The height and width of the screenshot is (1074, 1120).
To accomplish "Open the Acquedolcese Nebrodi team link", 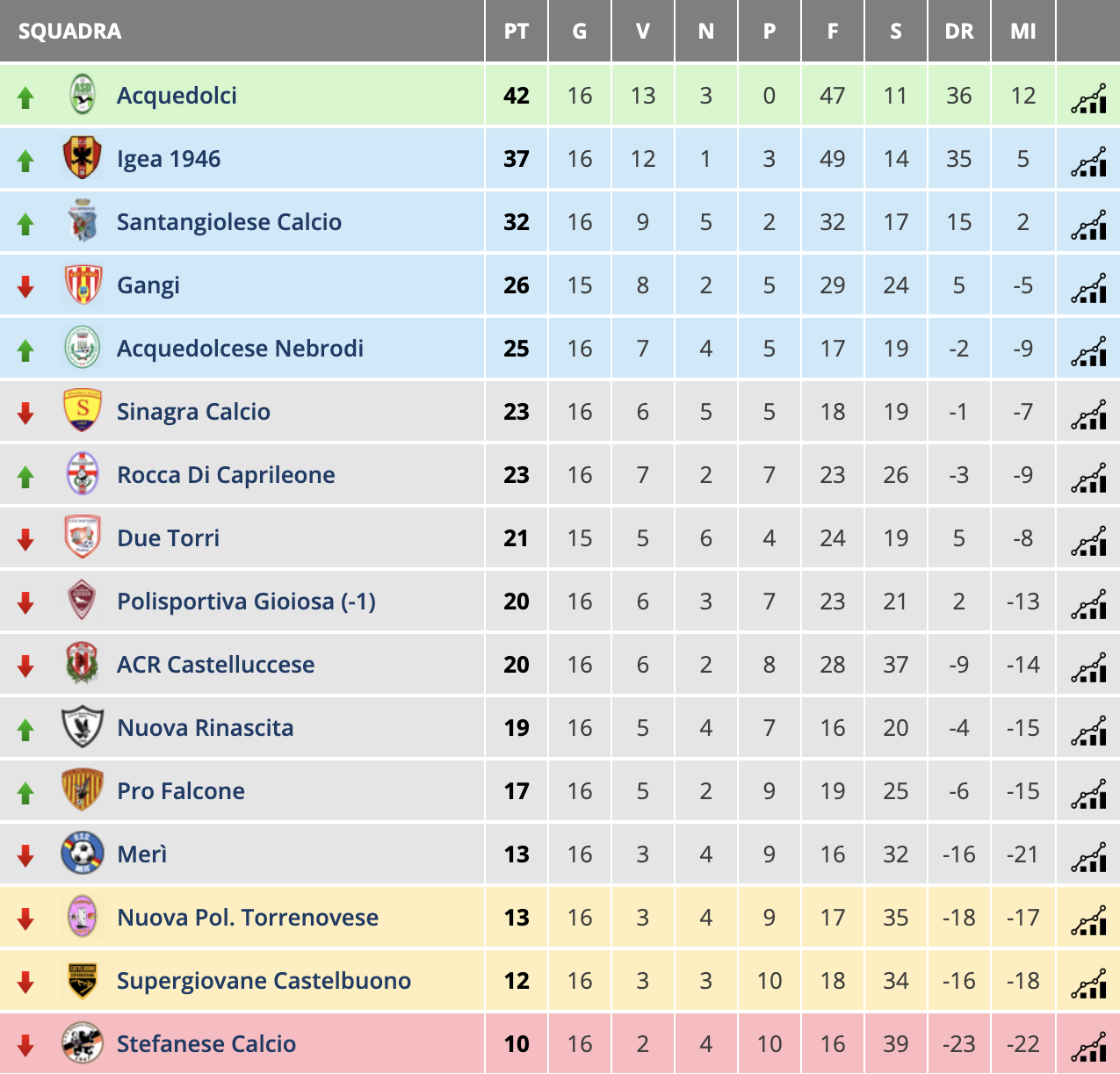I will [x=240, y=349].
